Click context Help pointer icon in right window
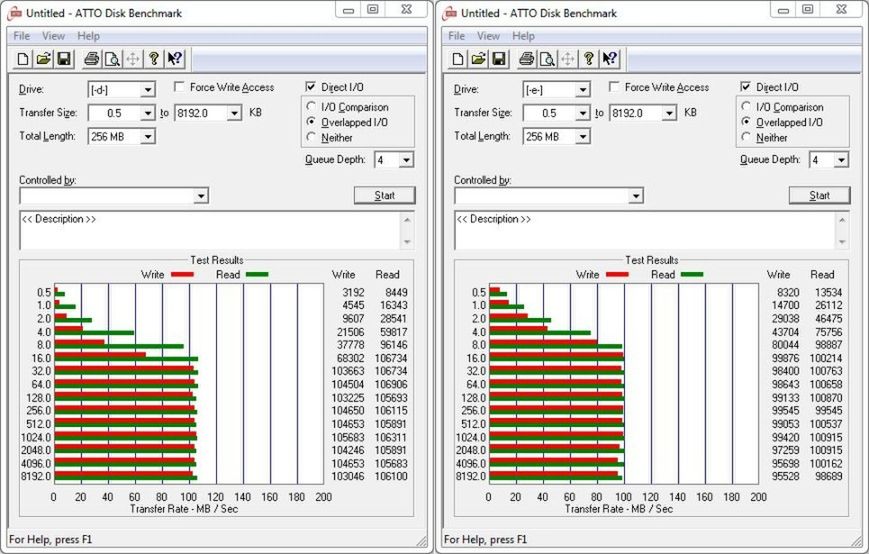Screen dimensions: 869x554 tap(610, 59)
